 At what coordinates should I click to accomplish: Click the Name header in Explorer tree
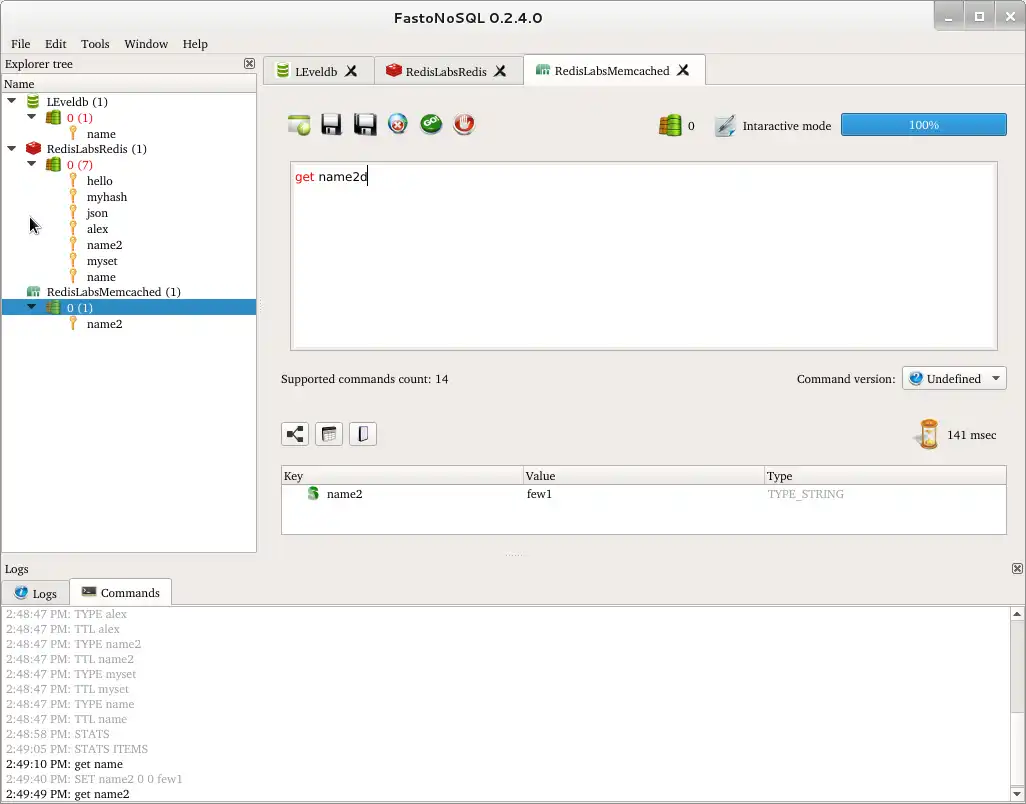pos(129,84)
